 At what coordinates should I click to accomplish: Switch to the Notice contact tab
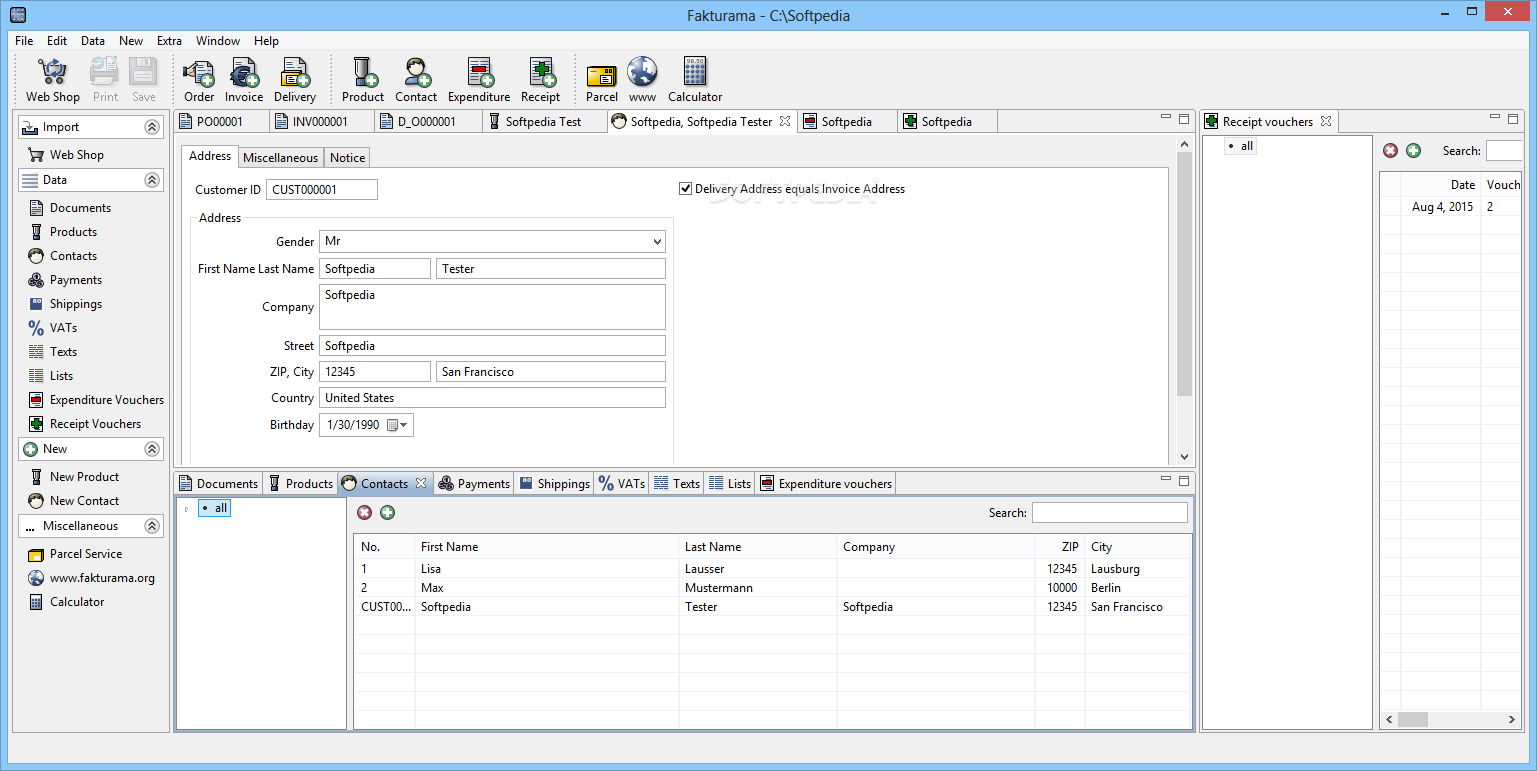[x=347, y=157]
